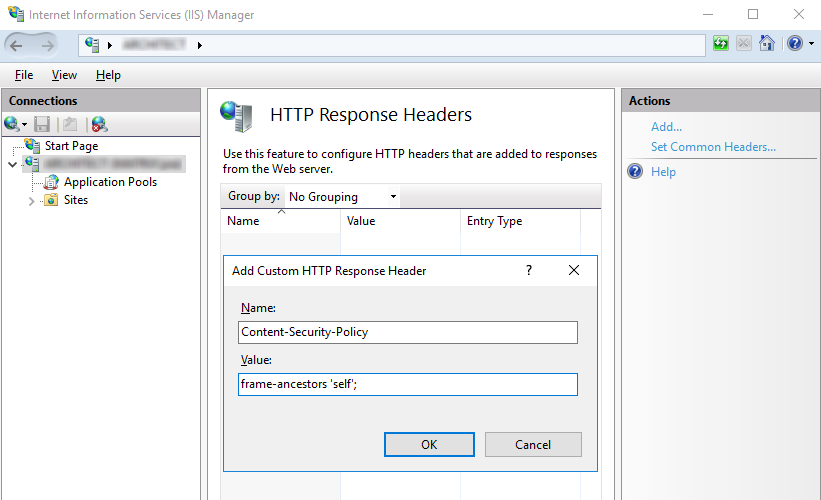Click the question mark in dialog title bar

coord(529,270)
